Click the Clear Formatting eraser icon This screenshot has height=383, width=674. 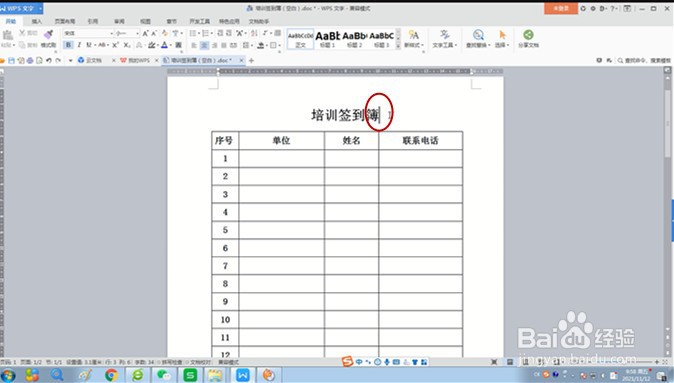coord(165,33)
